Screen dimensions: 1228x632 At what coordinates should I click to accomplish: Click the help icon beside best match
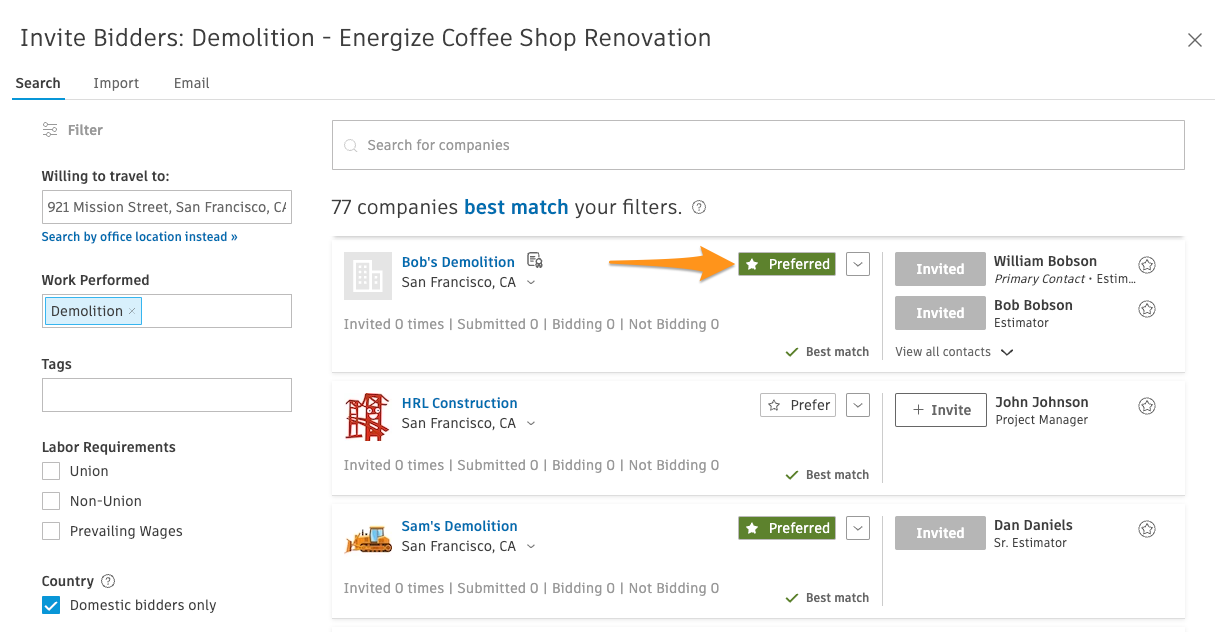point(699,208)
